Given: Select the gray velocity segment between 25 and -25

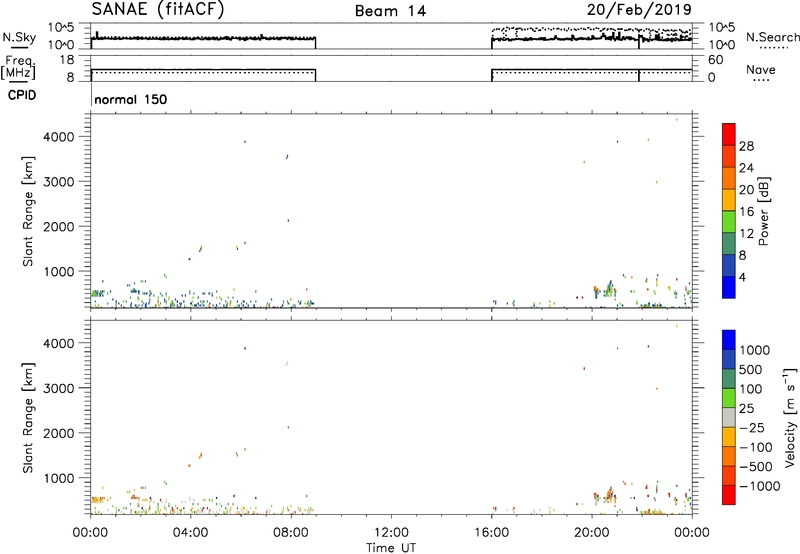Looking at the screenshot, I should pyautogui.click(x=729, y=417).
